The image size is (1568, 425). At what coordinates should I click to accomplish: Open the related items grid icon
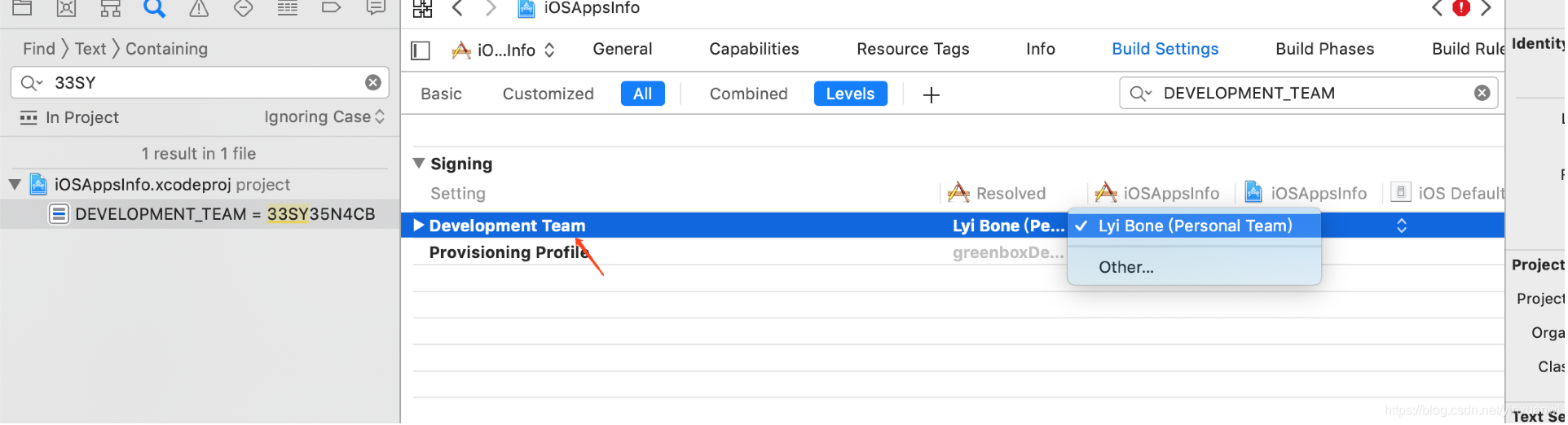[422, 9]
